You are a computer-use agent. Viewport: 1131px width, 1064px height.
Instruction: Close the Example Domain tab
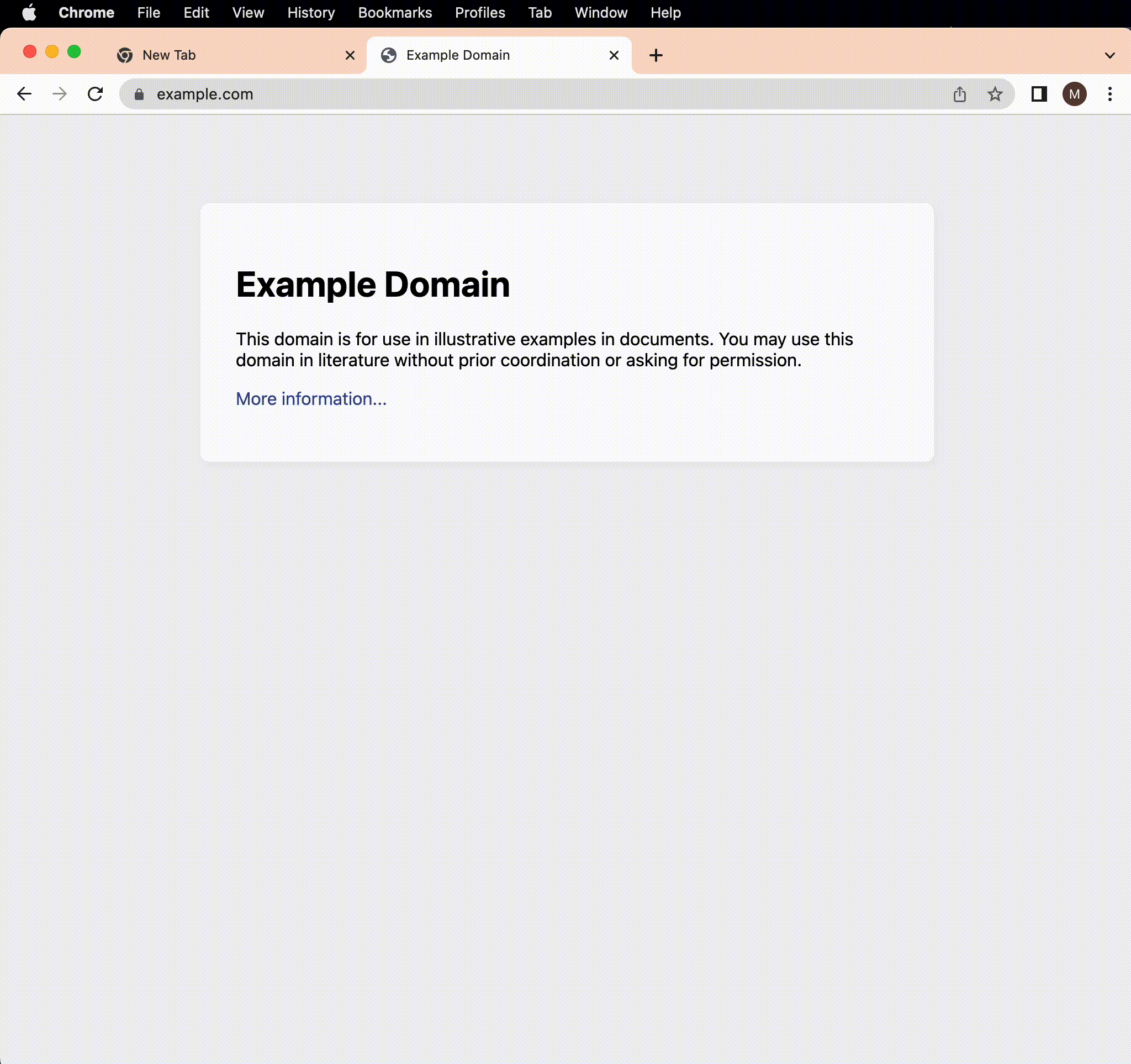pyautogui.click(x=614, y=55)
